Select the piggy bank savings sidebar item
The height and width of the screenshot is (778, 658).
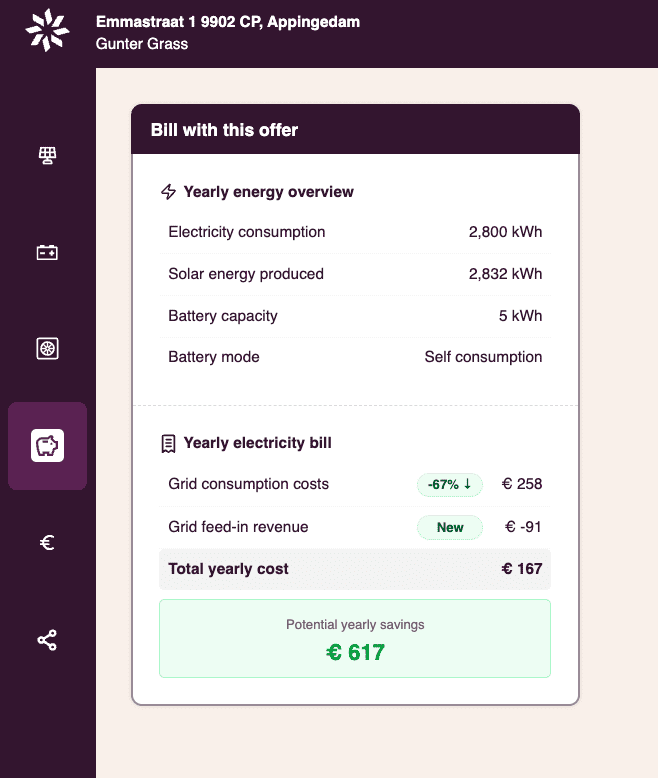tap(47, 445)
